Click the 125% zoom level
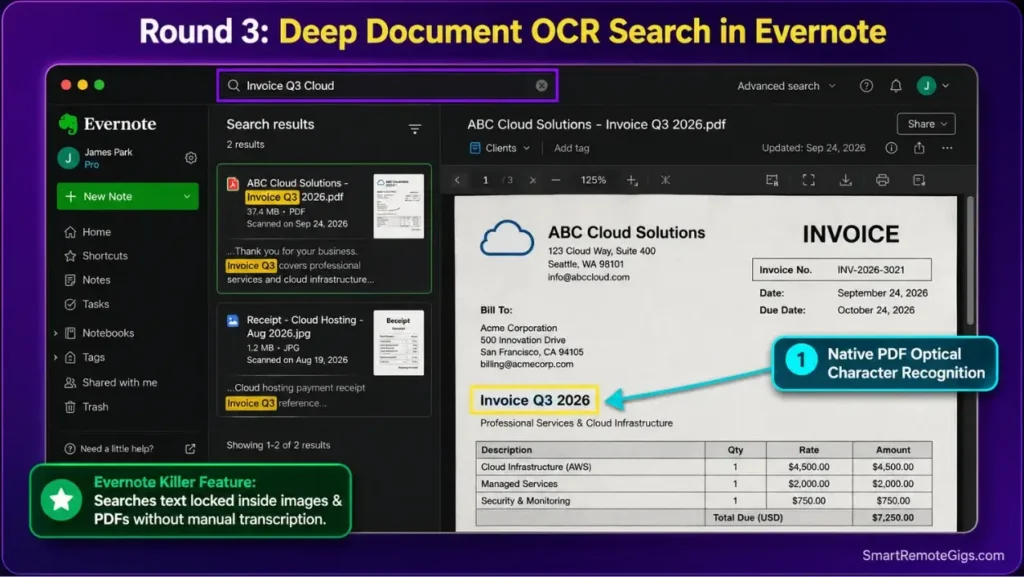The height and width of the screenshot is (577, 1024). [x=593, y=180]
